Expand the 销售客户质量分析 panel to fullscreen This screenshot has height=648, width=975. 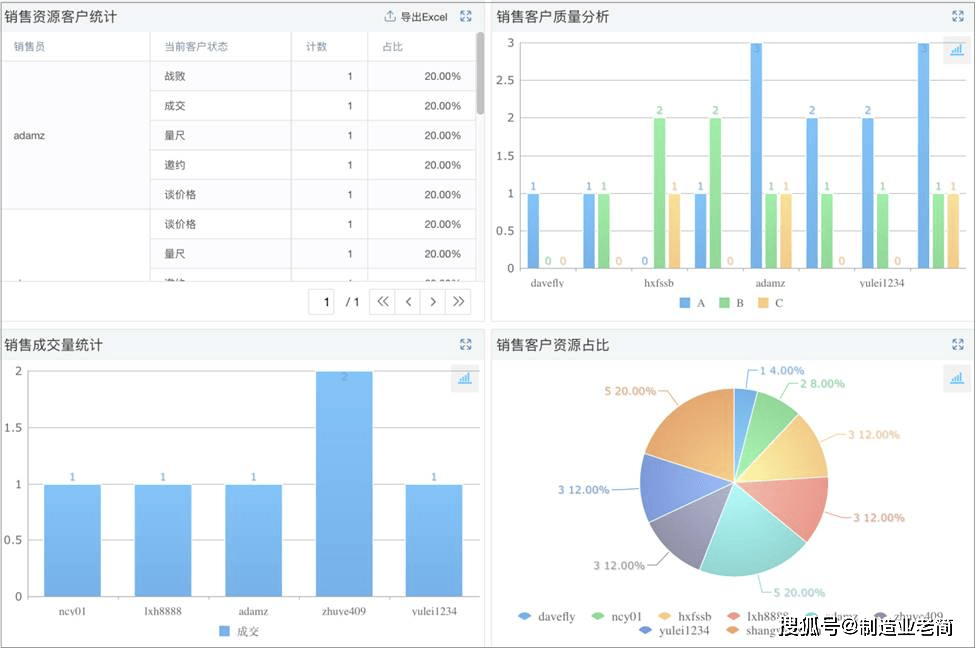[958, 17]
